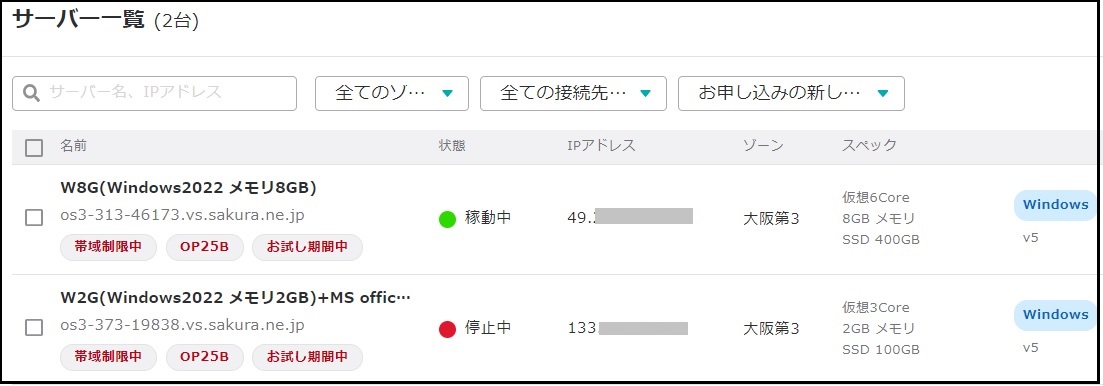Click お試し期間中 tag on W2G server

[307, 357]
